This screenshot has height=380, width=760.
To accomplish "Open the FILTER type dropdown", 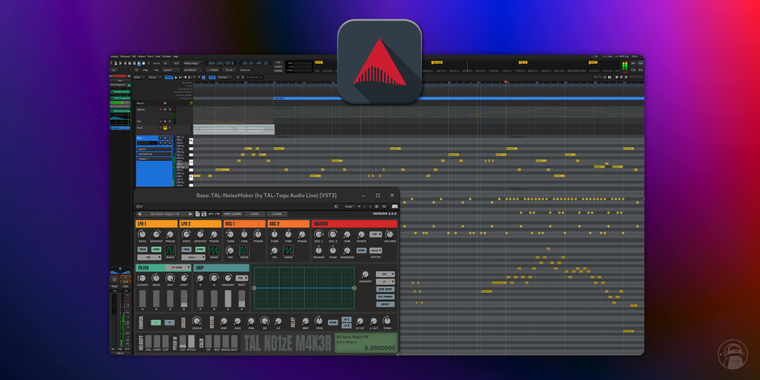I will coord(178,268).
